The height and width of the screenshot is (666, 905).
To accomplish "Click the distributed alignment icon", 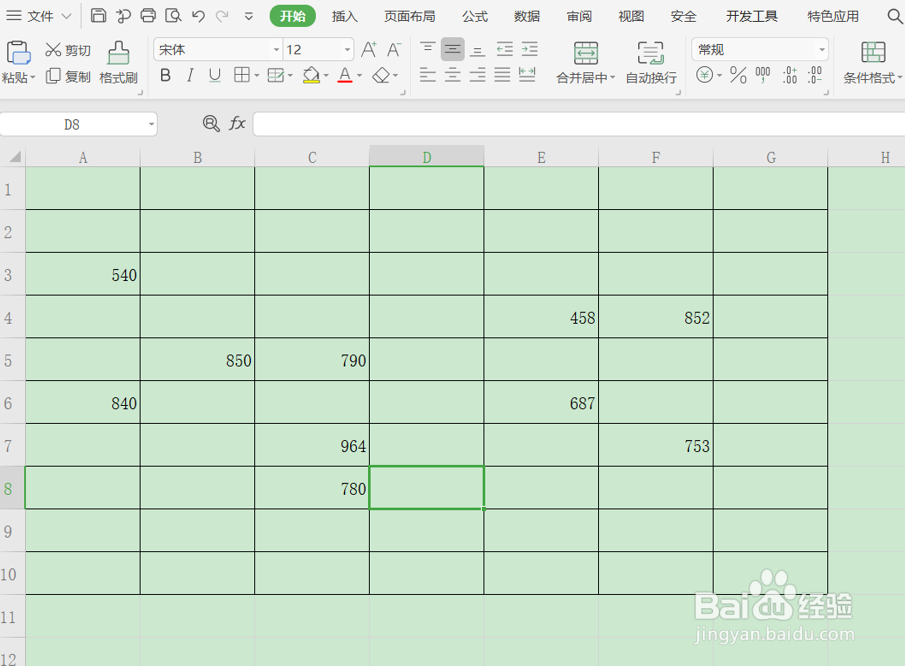I will [x=527, y=74].
